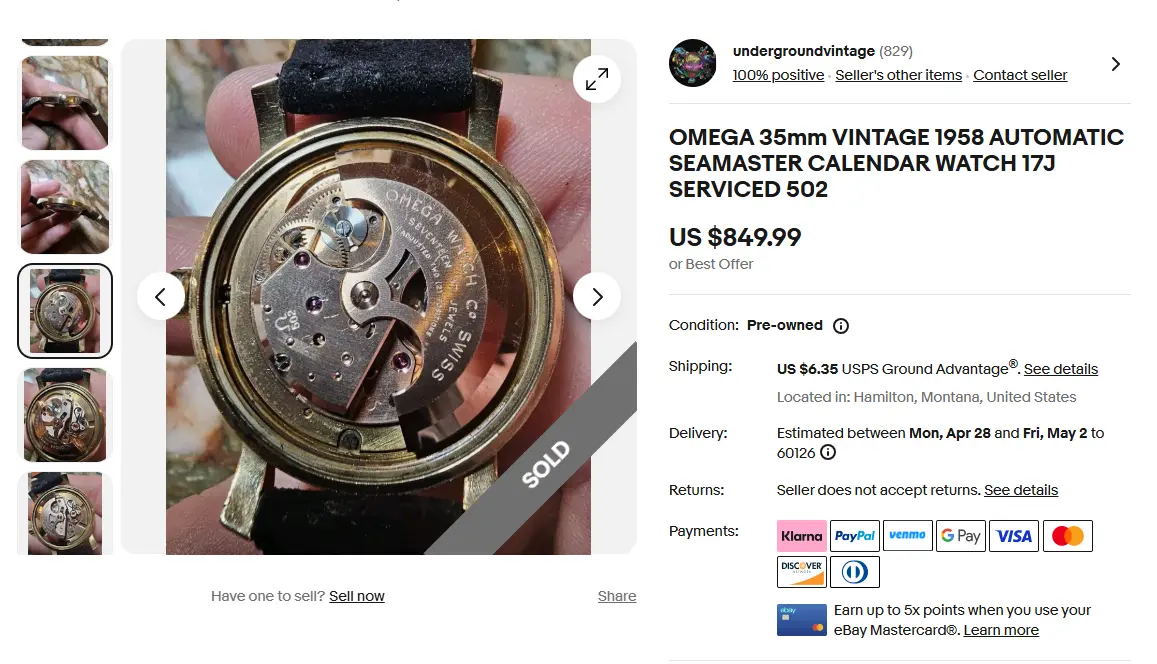Image resolution: width=1157 pixels, height=664 pixels.
Task: Select the bottom movement thumbnail
Action: 65,513
